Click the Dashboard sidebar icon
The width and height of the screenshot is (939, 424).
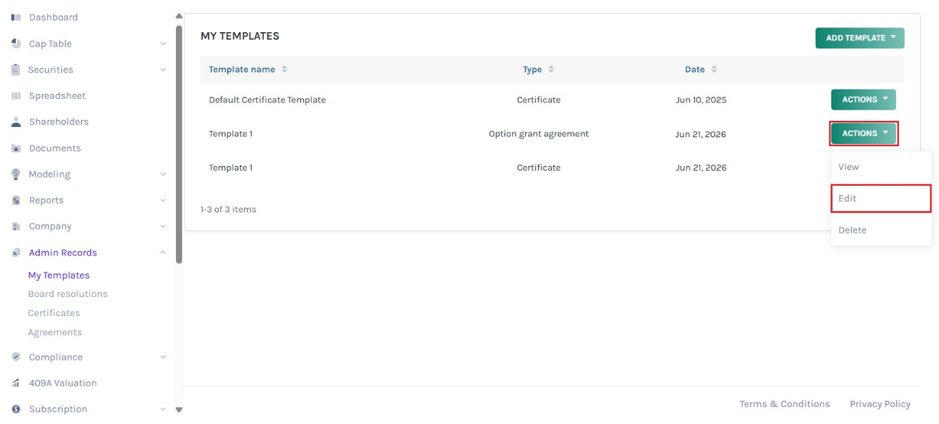(16, 17)
